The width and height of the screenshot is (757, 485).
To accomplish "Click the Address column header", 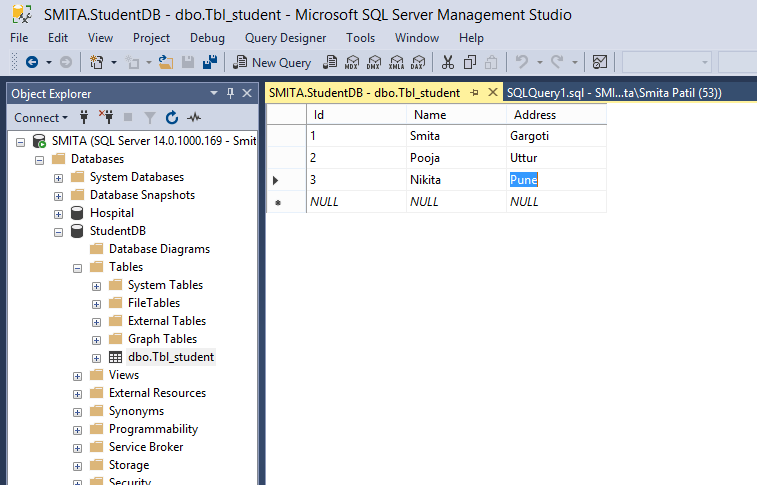I will [x=556, y=115].
